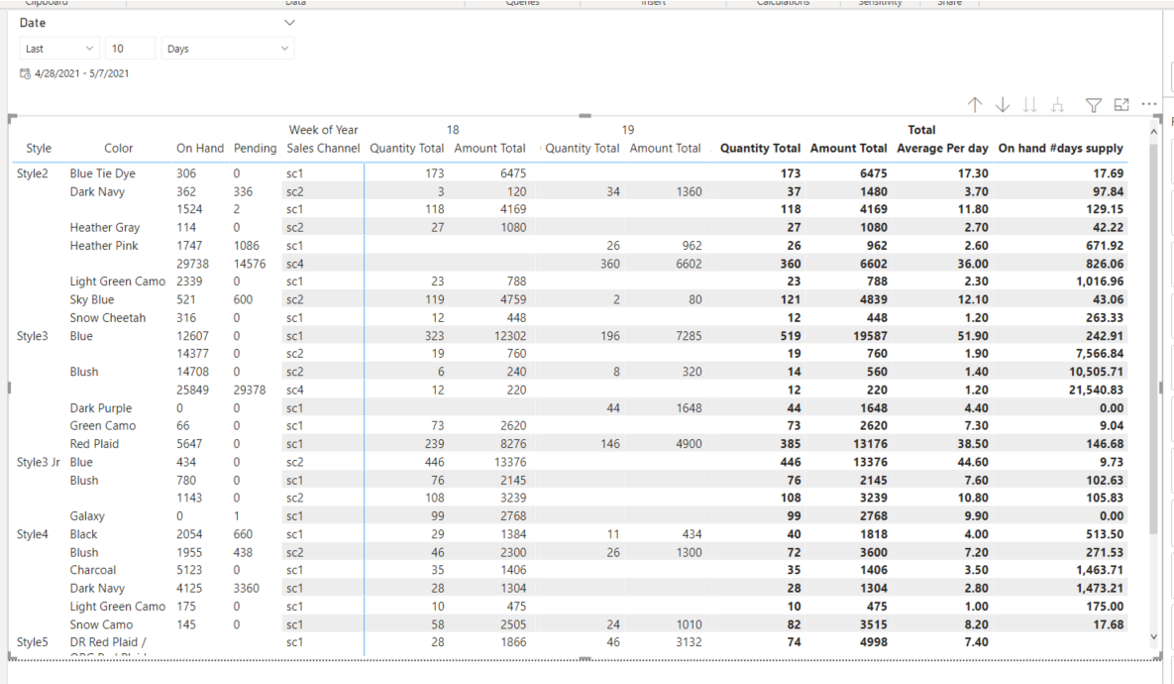Click days supply value 21,540.83

click(x=1096, y=390)
